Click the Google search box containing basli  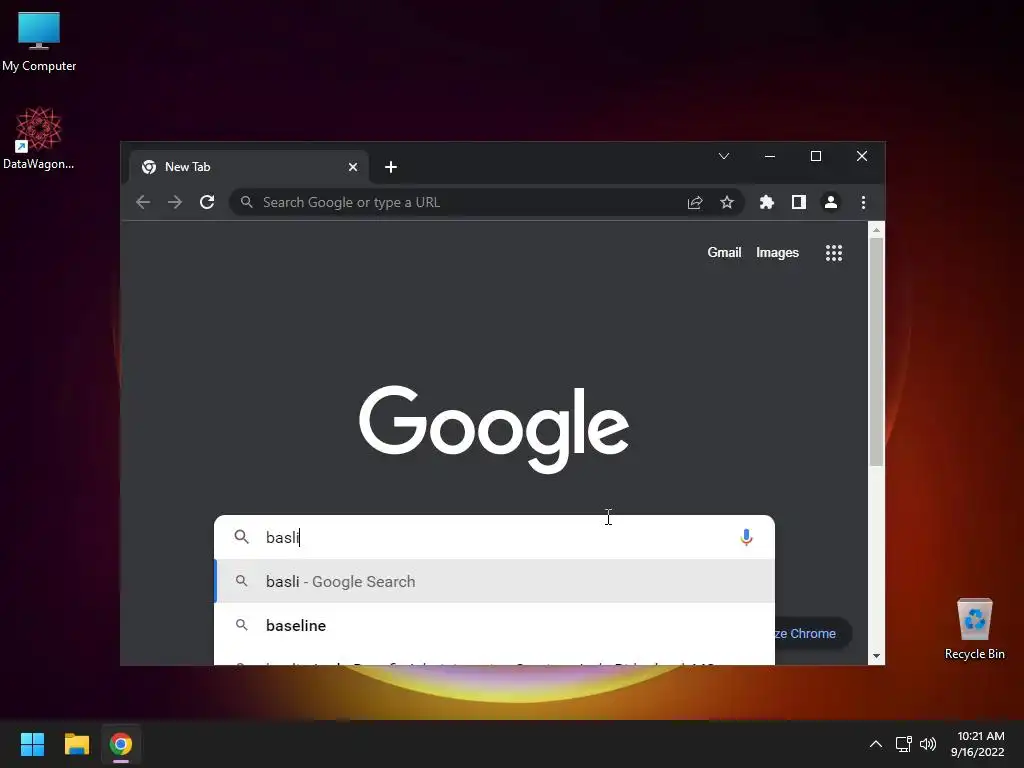(x=494, y=537)
